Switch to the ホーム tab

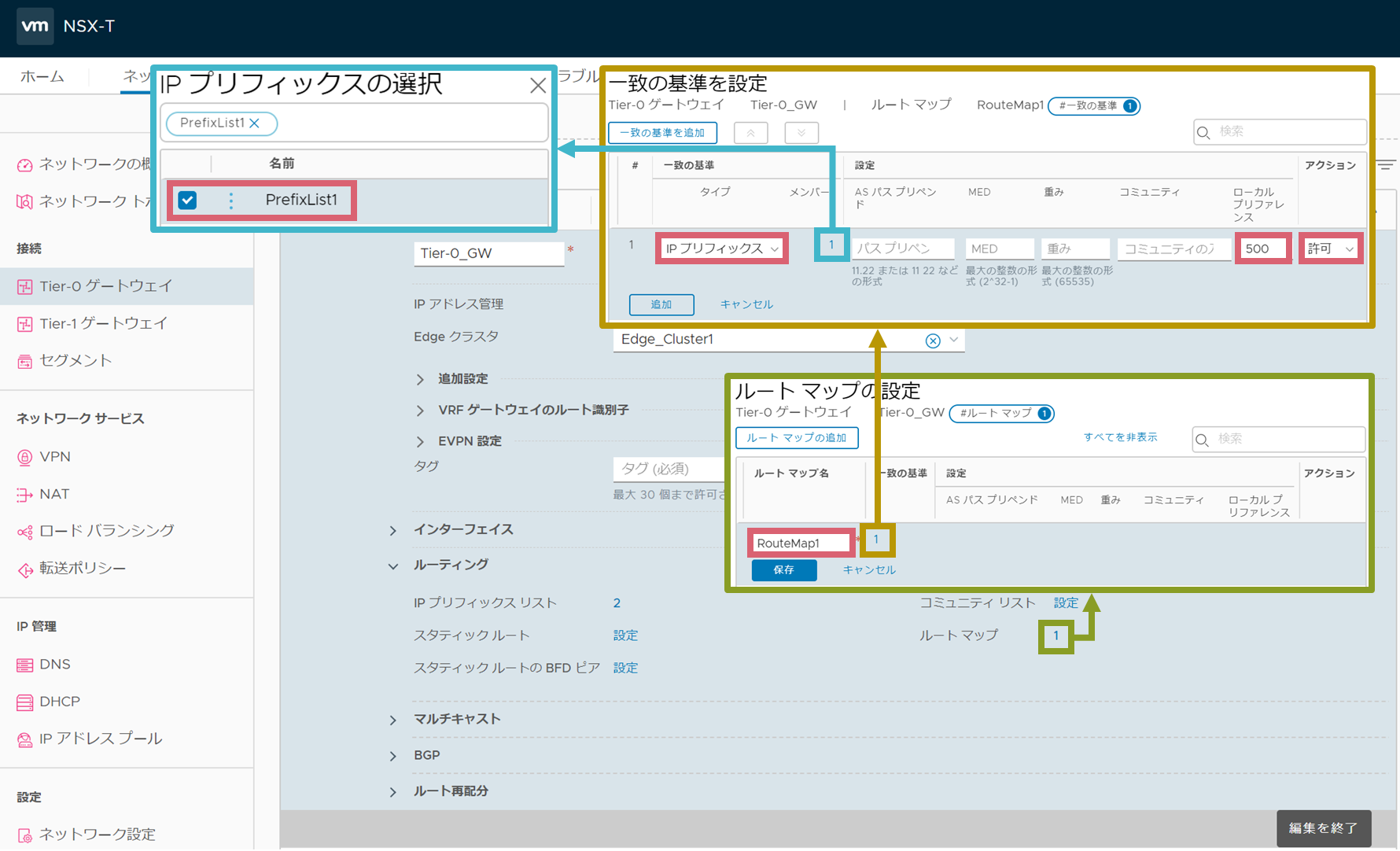(x=42, y=76)
